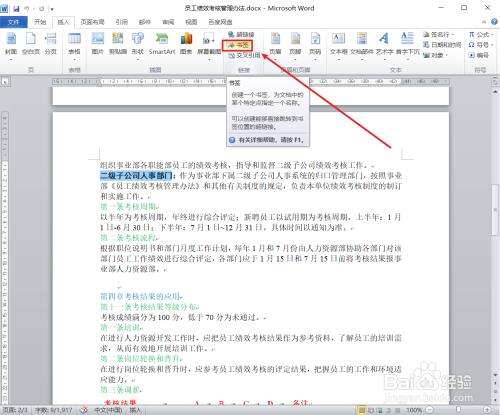Viewport: 500px width, 415px height.
Task: Click the 100% zoom level button
Action: (x=414, y=410)
